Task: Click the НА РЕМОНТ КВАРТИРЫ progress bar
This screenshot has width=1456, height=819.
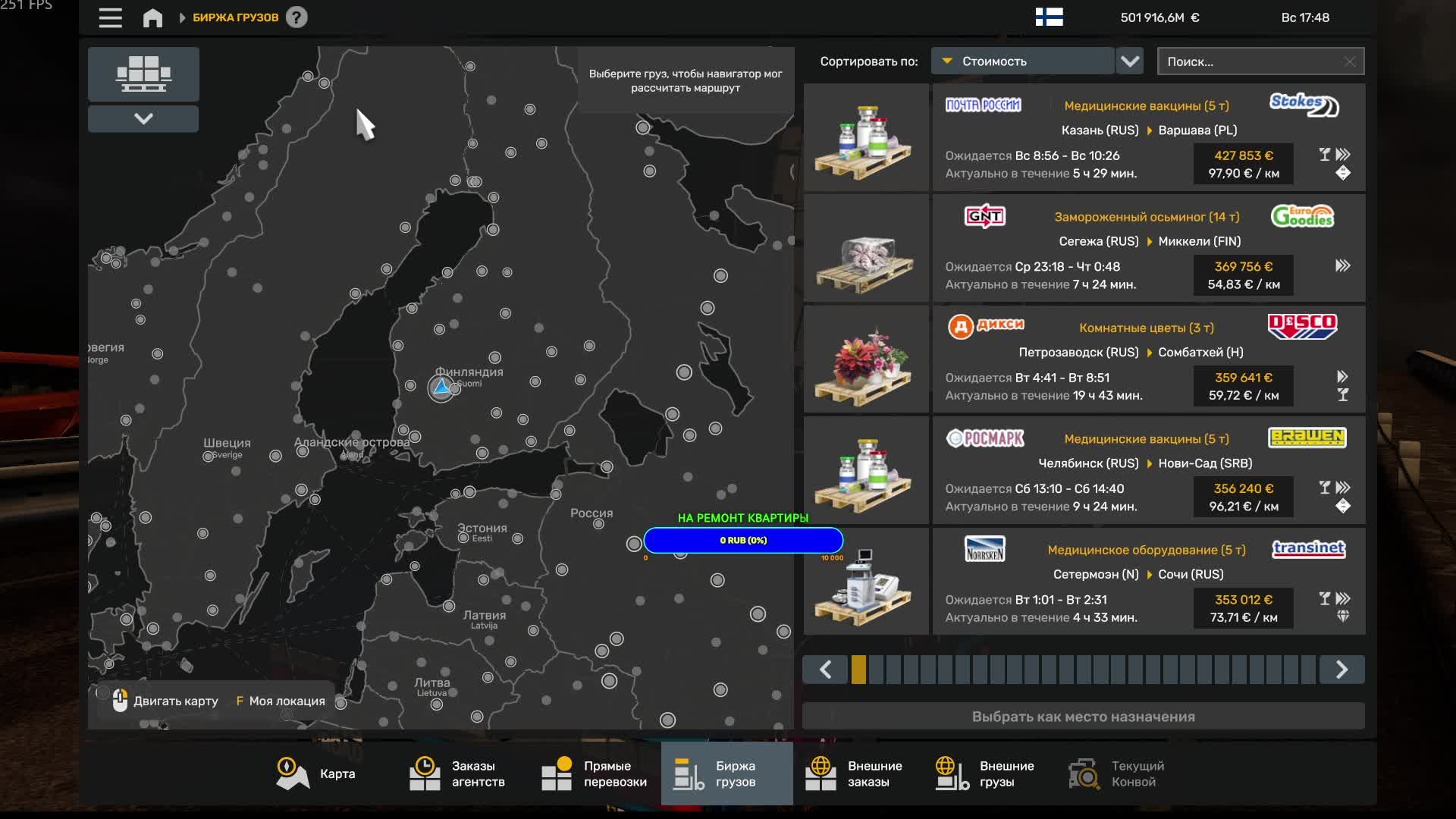Action: [743, 540]
